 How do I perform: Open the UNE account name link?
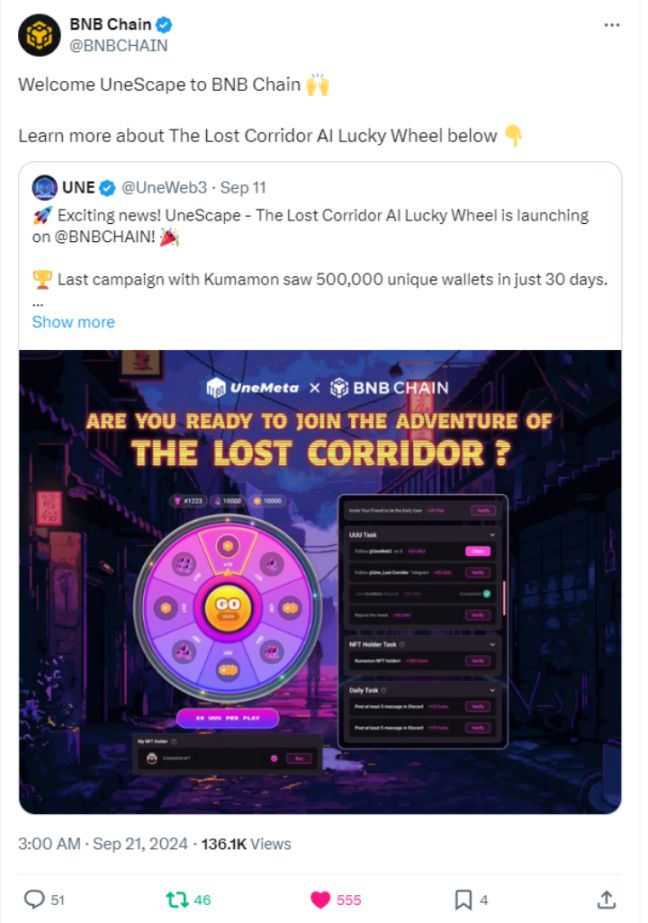coord(78,187)
